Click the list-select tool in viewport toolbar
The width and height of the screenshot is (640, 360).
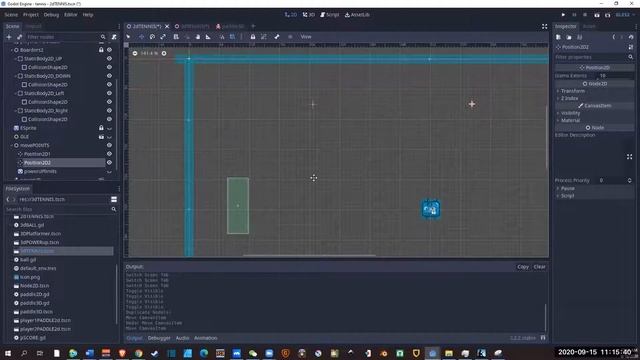176,37
